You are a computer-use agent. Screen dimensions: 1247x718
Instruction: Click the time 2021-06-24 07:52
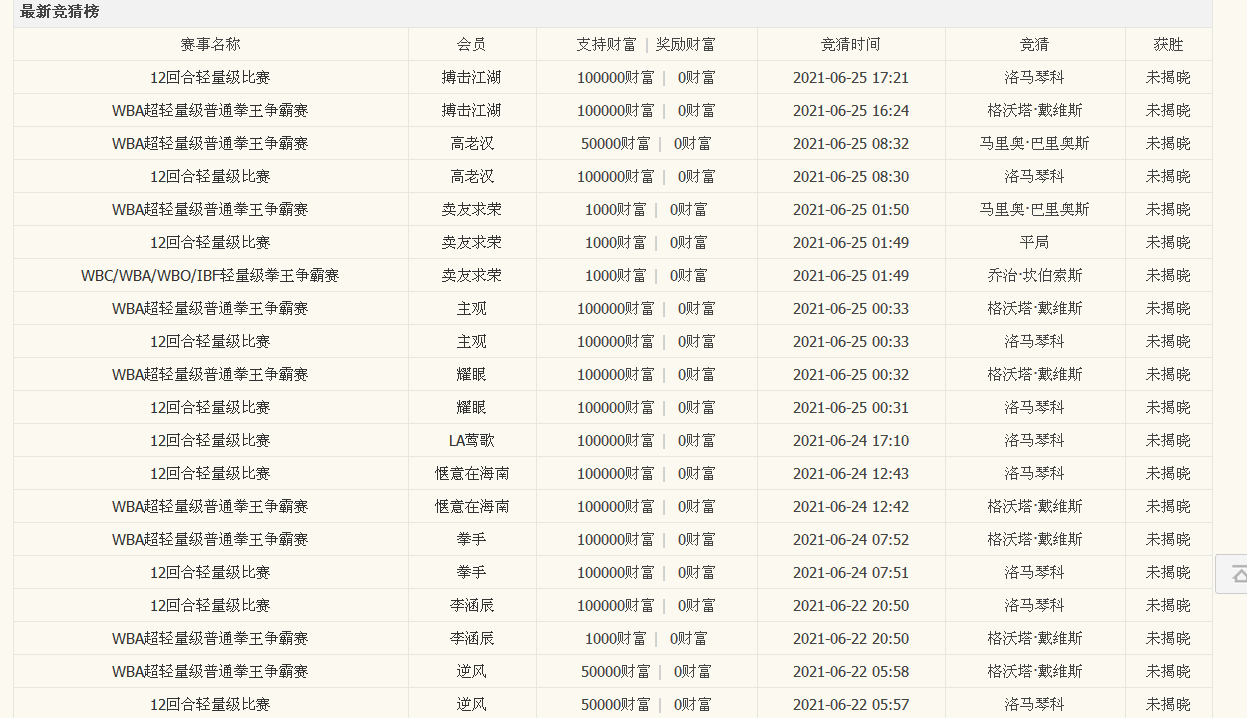click(x=851, y=539)
